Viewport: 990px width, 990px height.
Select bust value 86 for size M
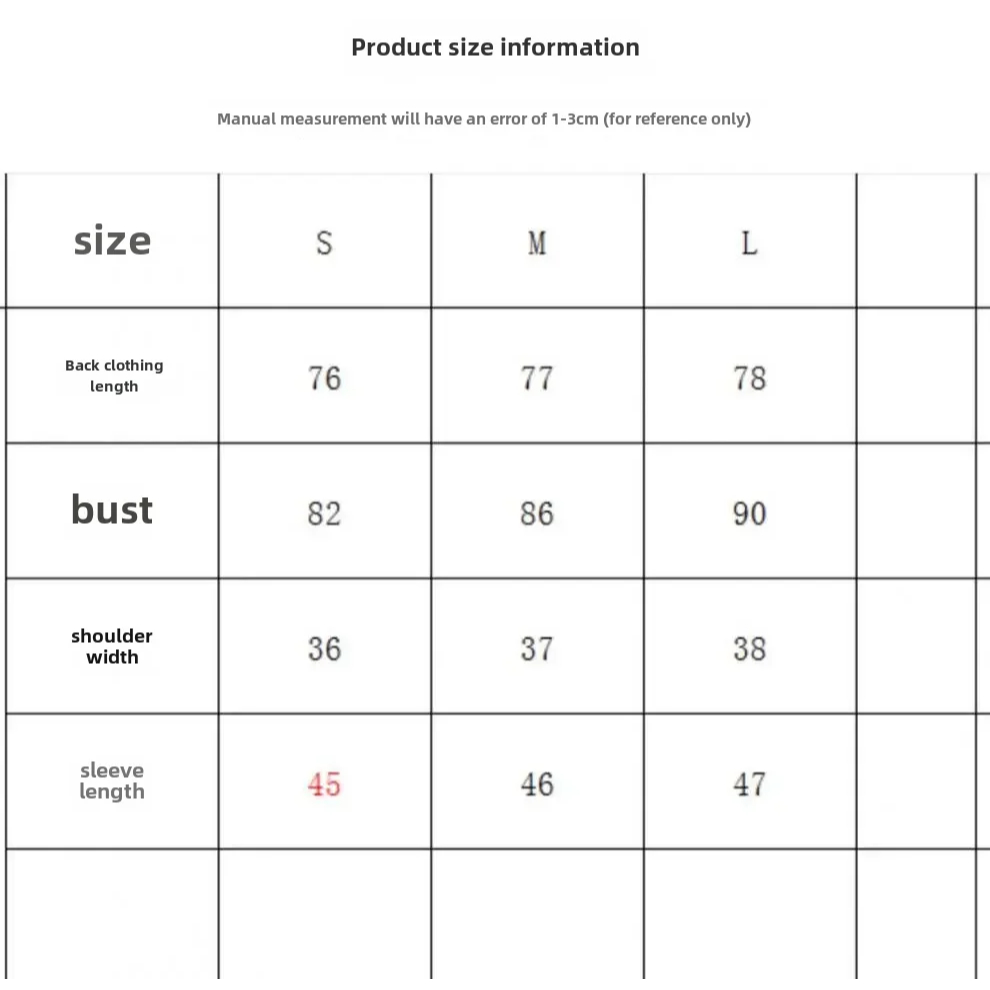(x=537, y=513)
